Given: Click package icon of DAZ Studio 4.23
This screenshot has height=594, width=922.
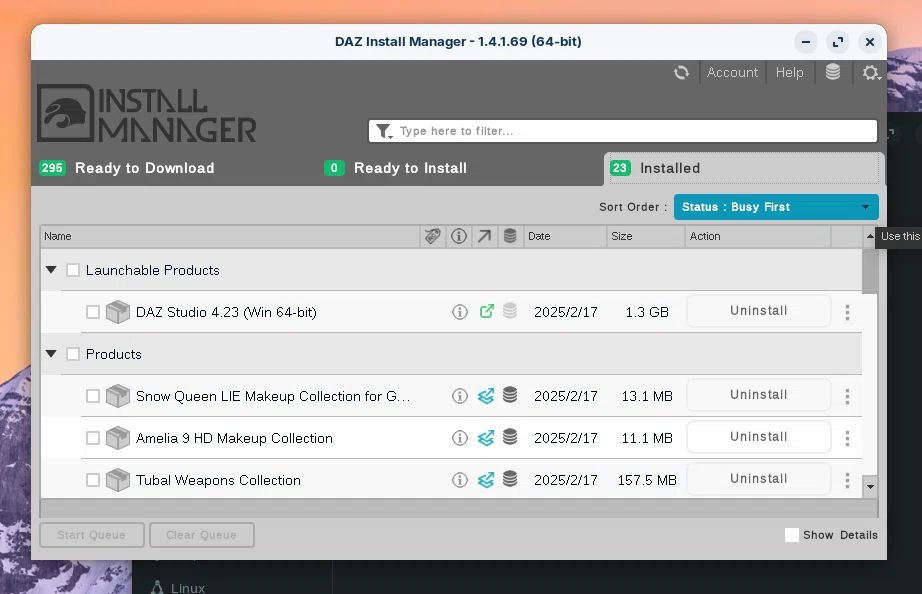Looking at the screenshot, I should 118,312.
